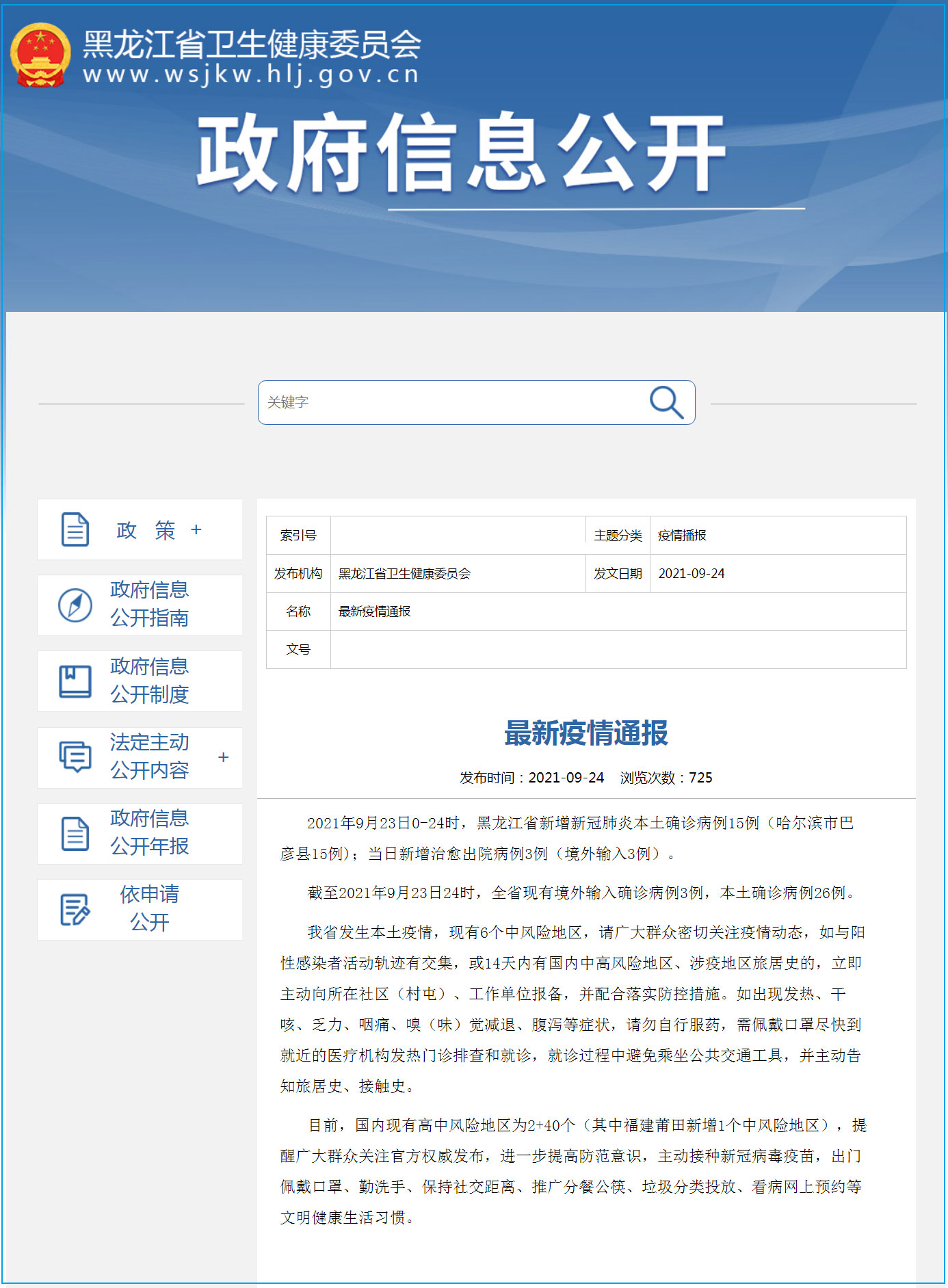Open the 政府信息公开制度 menu item
Image resolution: width=948 pixels, height=1288 pixels.
point(149,681)
